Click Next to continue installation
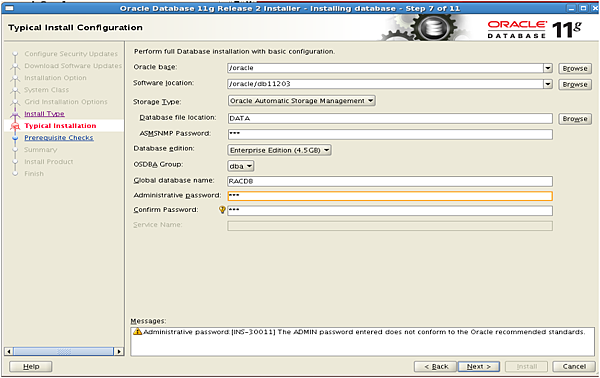Screen dimensions: 600x378 [479, 367]
